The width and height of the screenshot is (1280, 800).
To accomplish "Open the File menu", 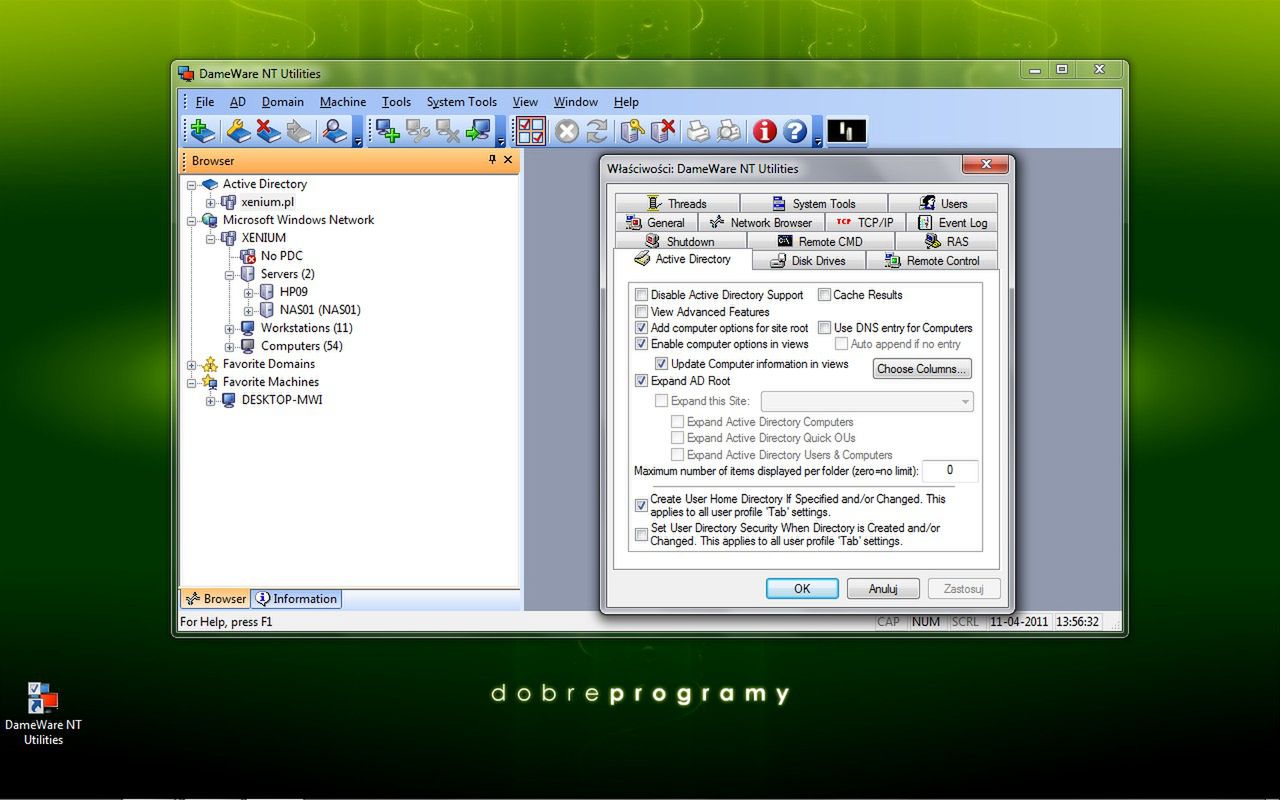I will coord(205,102).
